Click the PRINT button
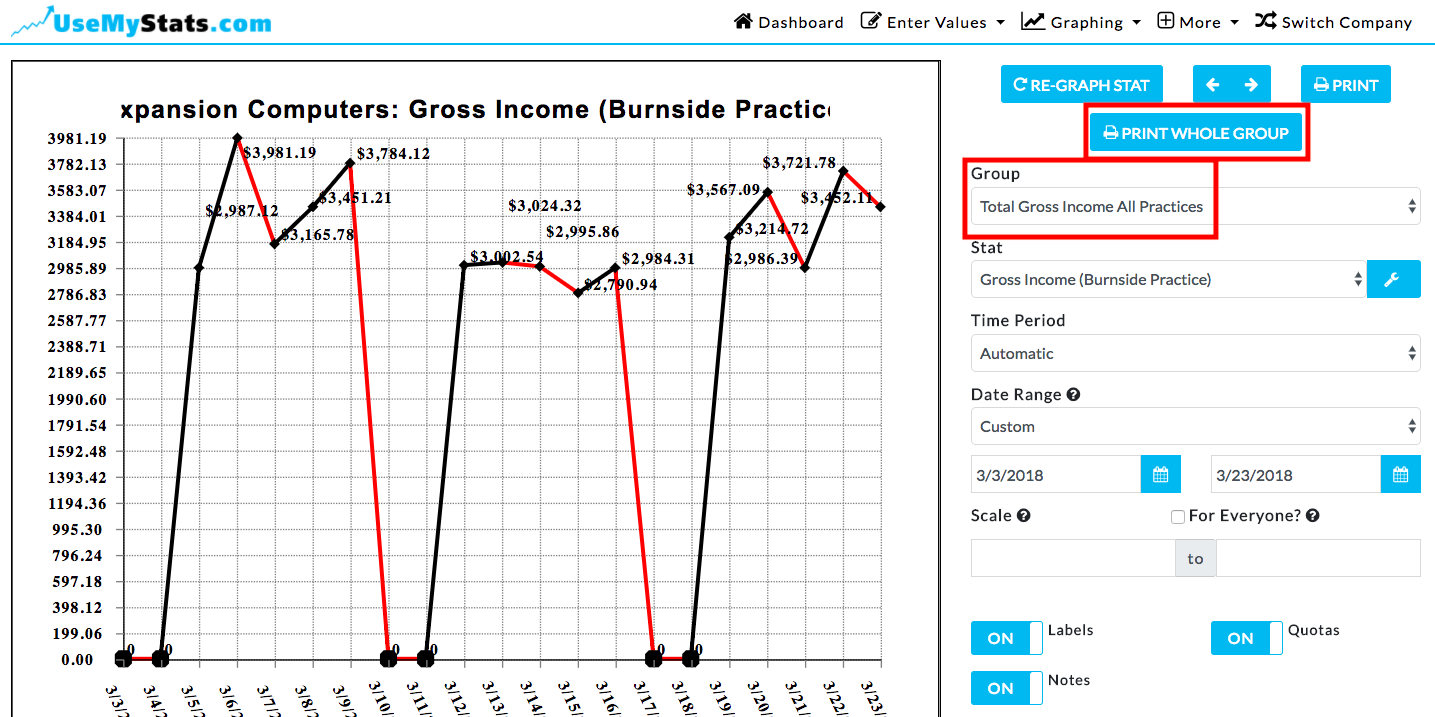The height and width of the screenshot is (717, 1435). coord(1345,85)
